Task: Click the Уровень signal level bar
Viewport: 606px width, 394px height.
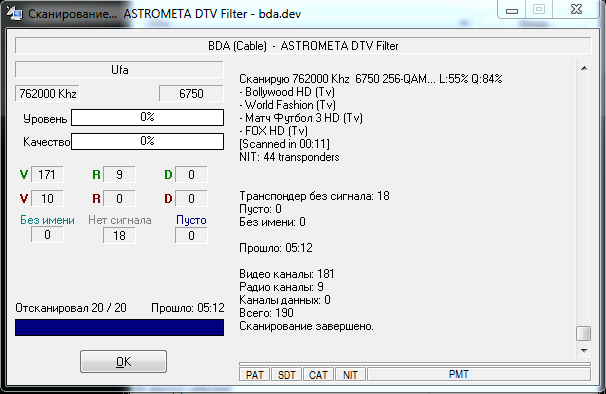Action: (x=147, y=117)
